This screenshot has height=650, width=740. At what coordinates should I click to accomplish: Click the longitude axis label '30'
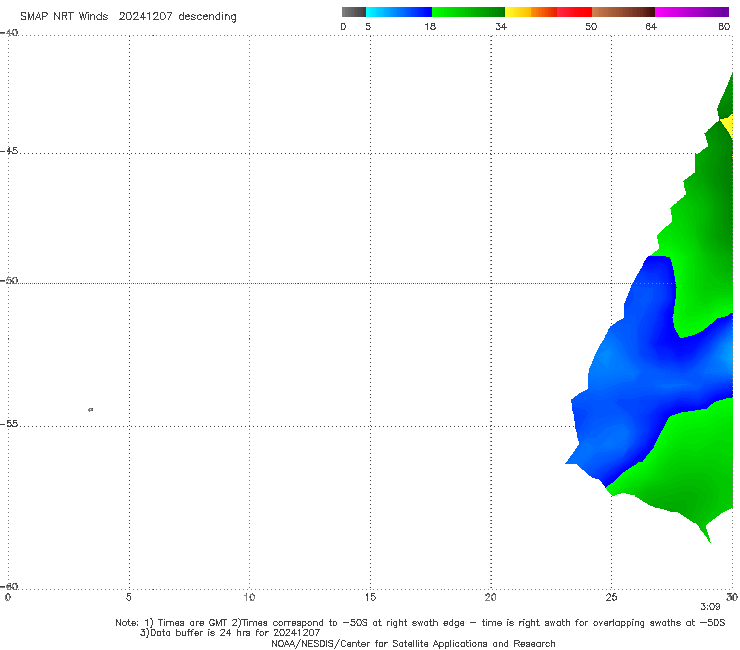[732, 598]
